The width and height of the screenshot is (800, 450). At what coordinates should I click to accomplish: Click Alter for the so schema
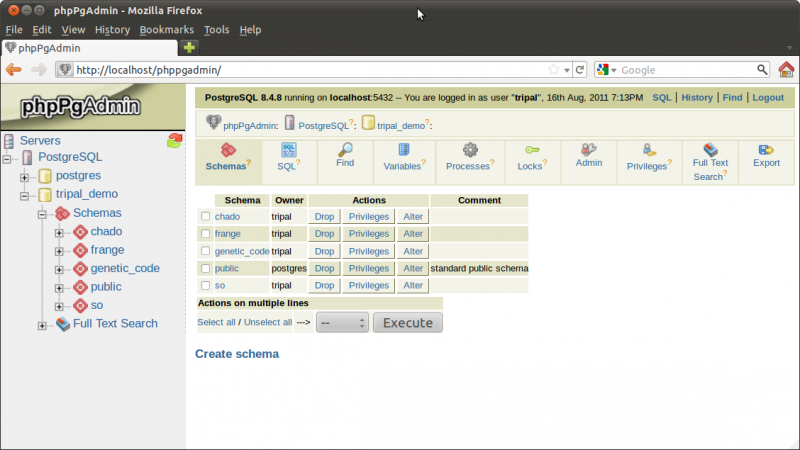(x=413, y=285)
